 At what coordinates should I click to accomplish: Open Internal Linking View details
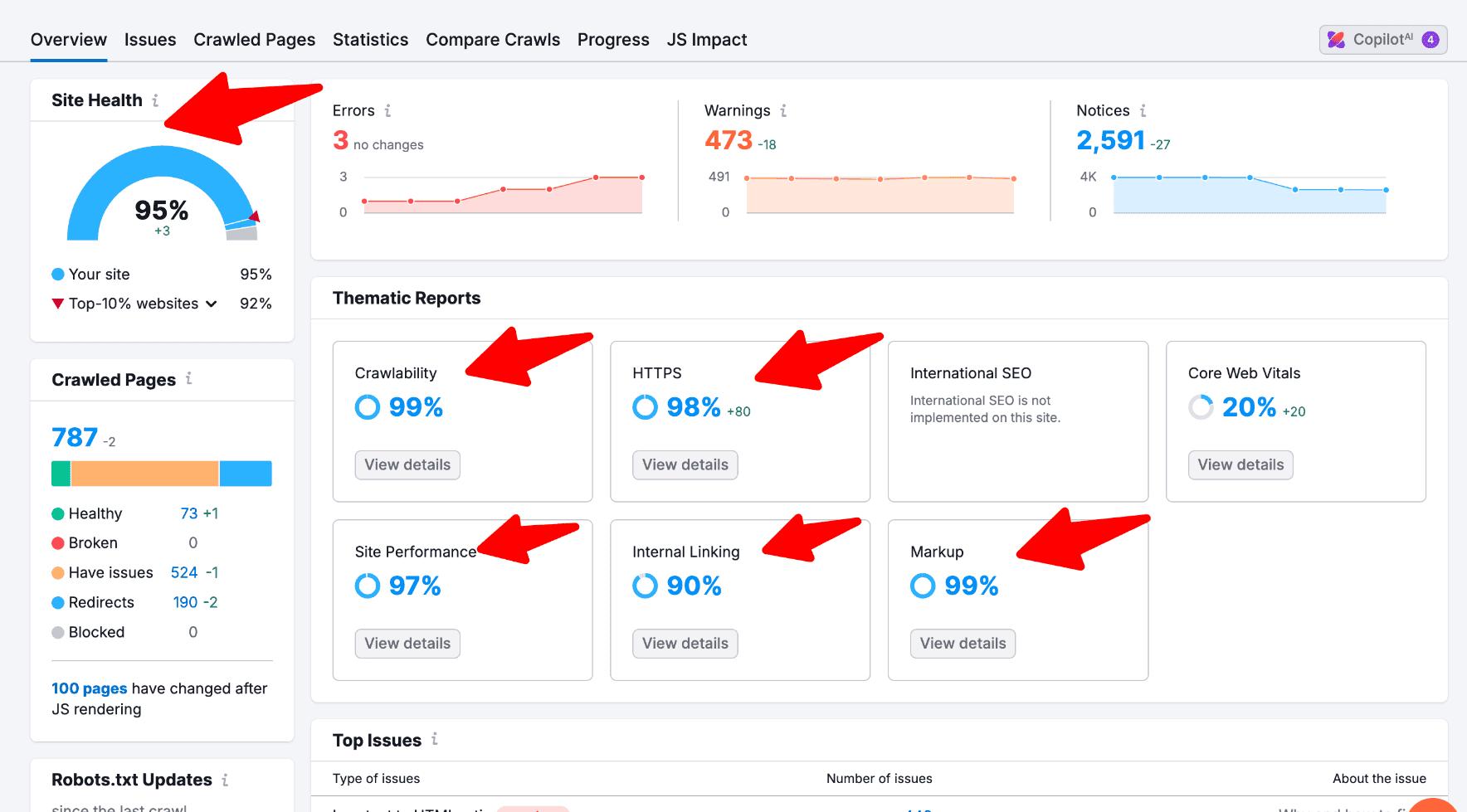(x=685, y=644)
